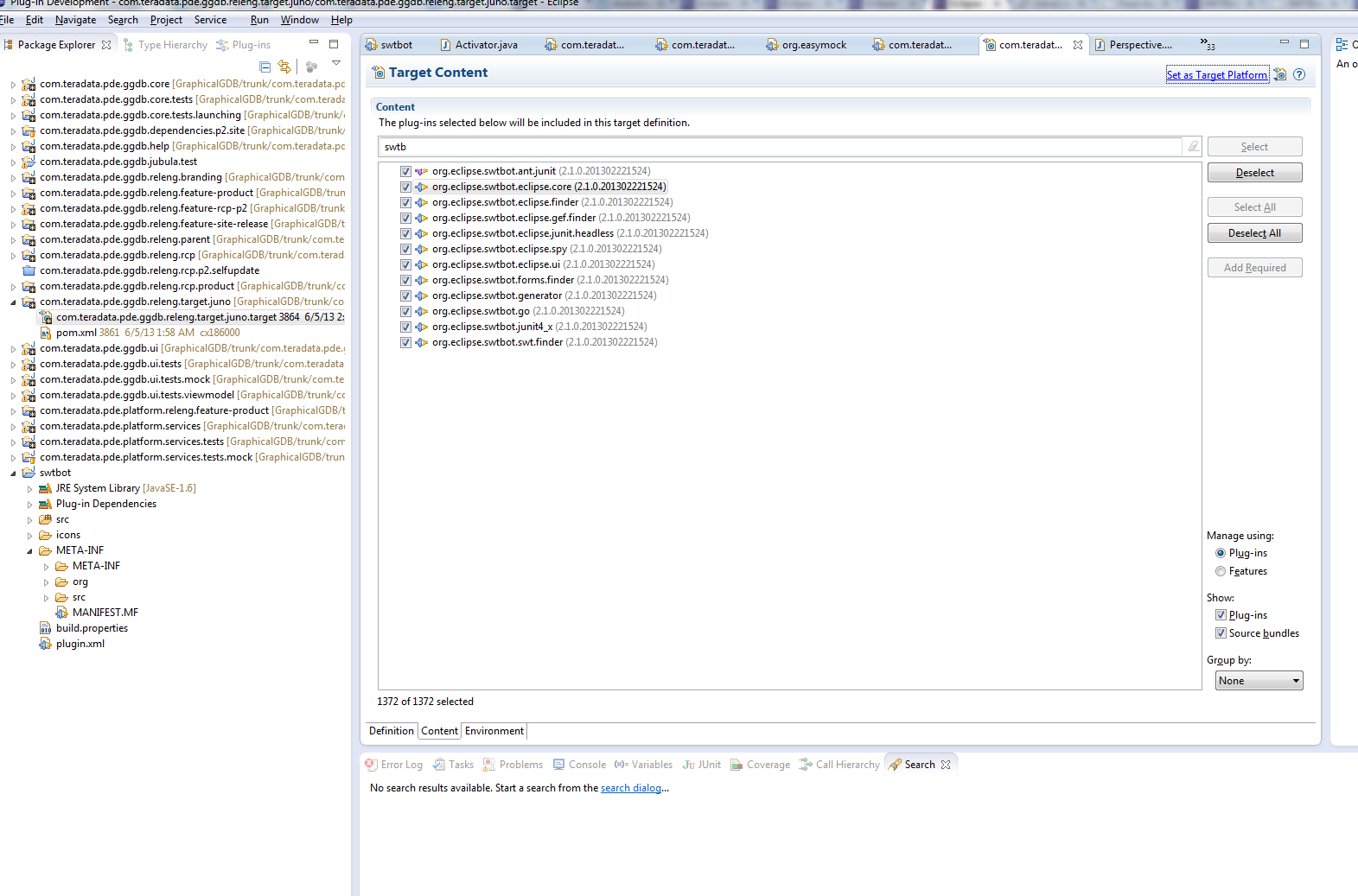Click the plugin.xml file icon
Screen dimensions: 1358x896
click(x=45, y=644)
